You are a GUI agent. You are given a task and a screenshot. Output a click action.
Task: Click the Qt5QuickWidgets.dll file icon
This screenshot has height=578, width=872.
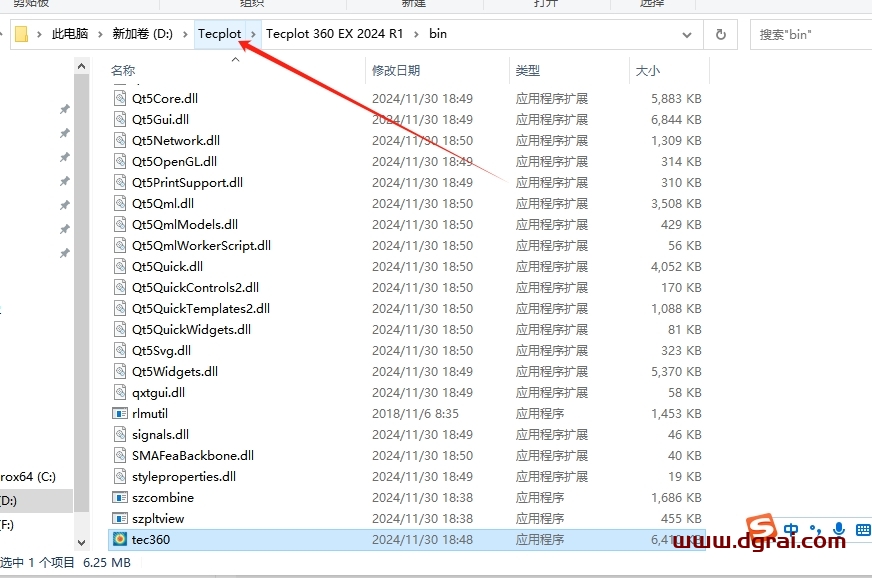120,330
